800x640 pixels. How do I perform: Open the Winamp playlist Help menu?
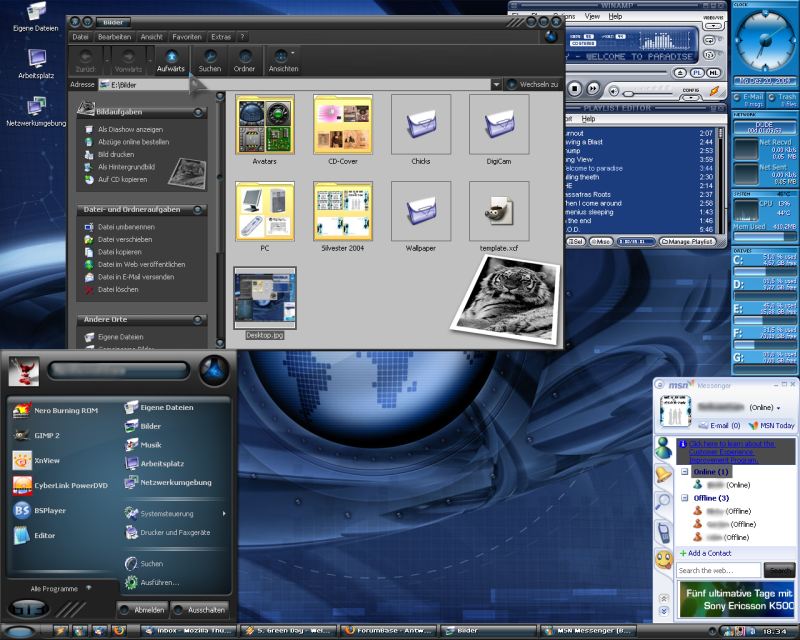[588, 119]
